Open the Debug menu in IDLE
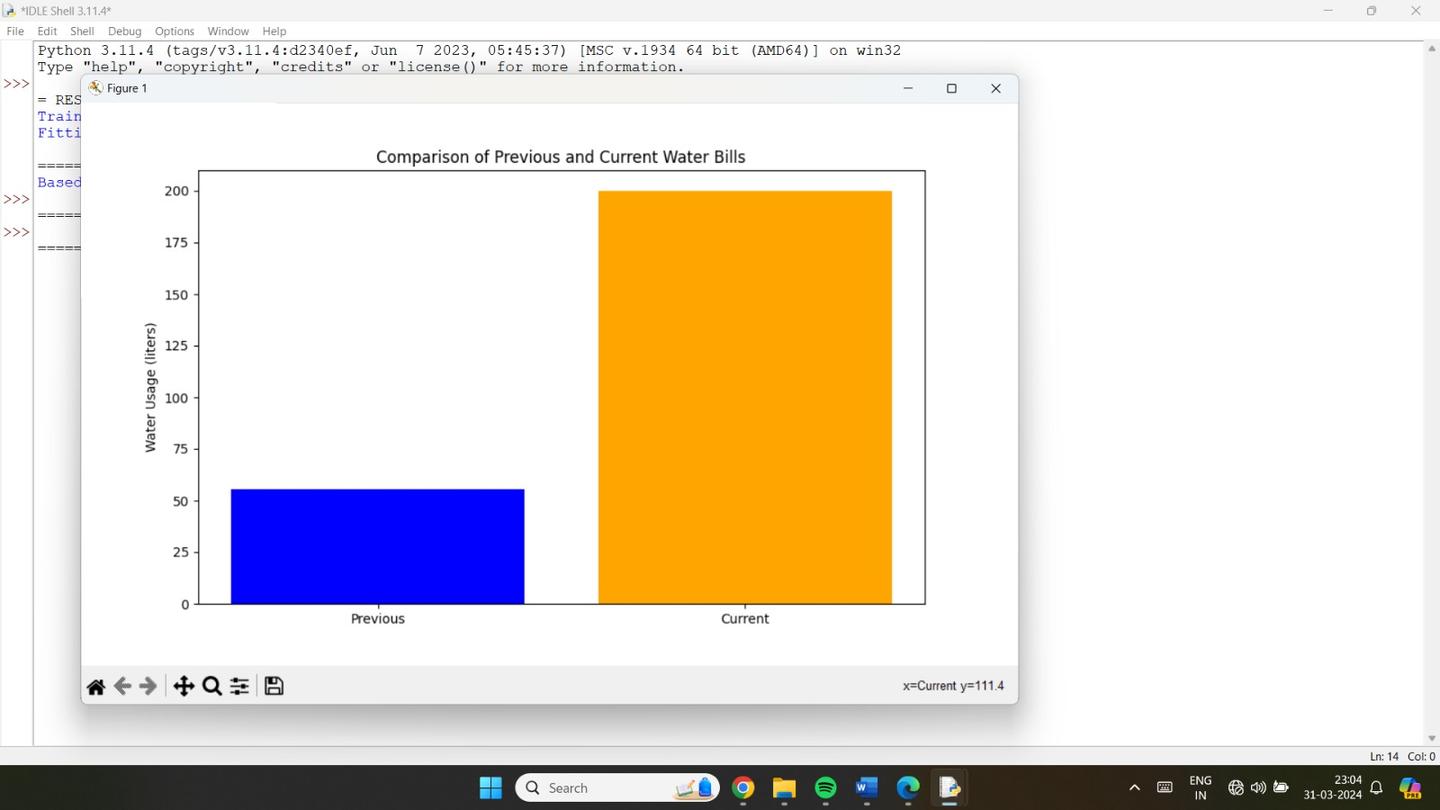1440x810 pixels. [125, 31]
